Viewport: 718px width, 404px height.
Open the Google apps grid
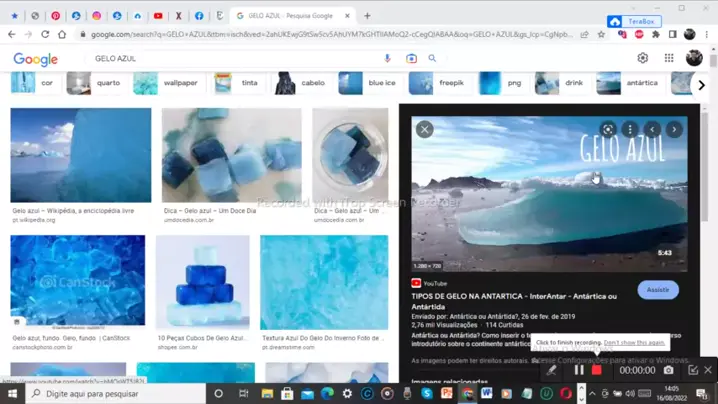669,58
